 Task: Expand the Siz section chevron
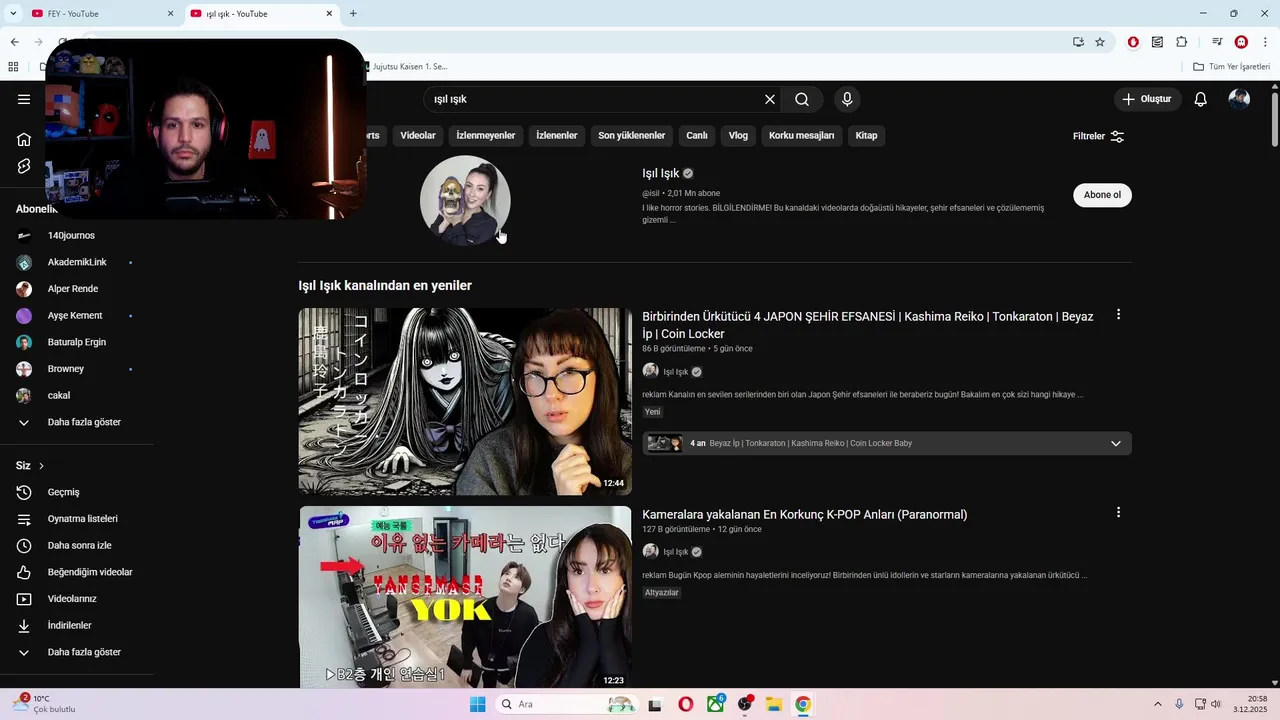[x=41, y=466]
